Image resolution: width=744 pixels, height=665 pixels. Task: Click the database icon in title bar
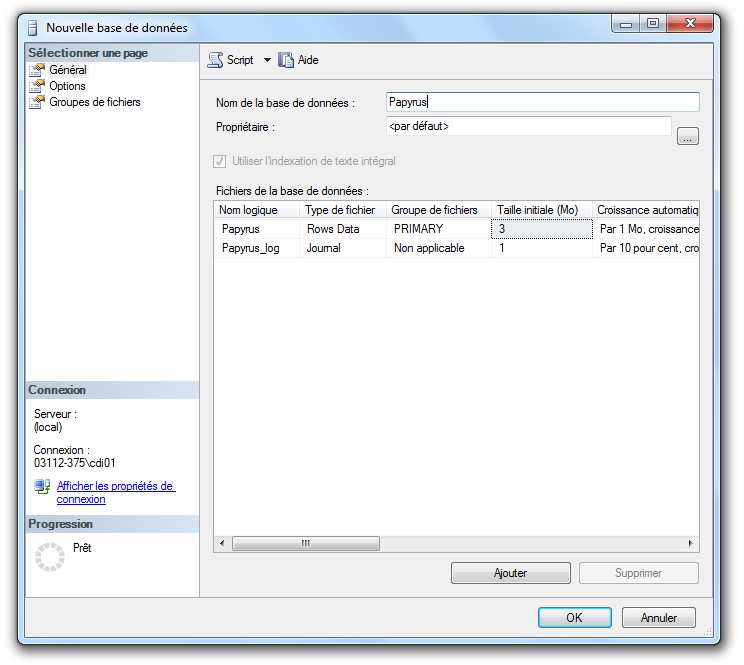pos(32,28)
